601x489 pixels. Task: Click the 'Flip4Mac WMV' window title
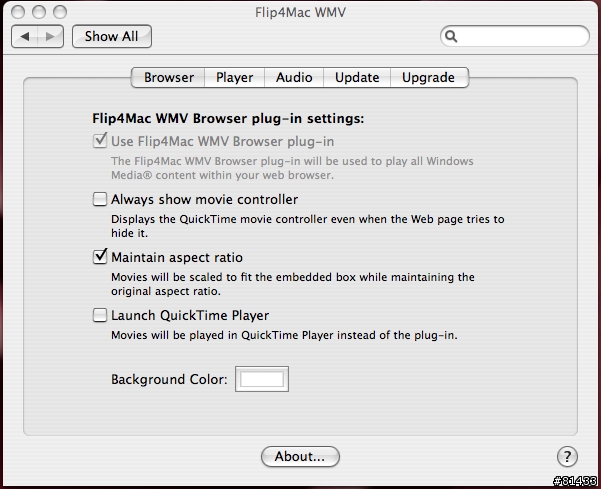pyautogui.click(x=300, y=12)
